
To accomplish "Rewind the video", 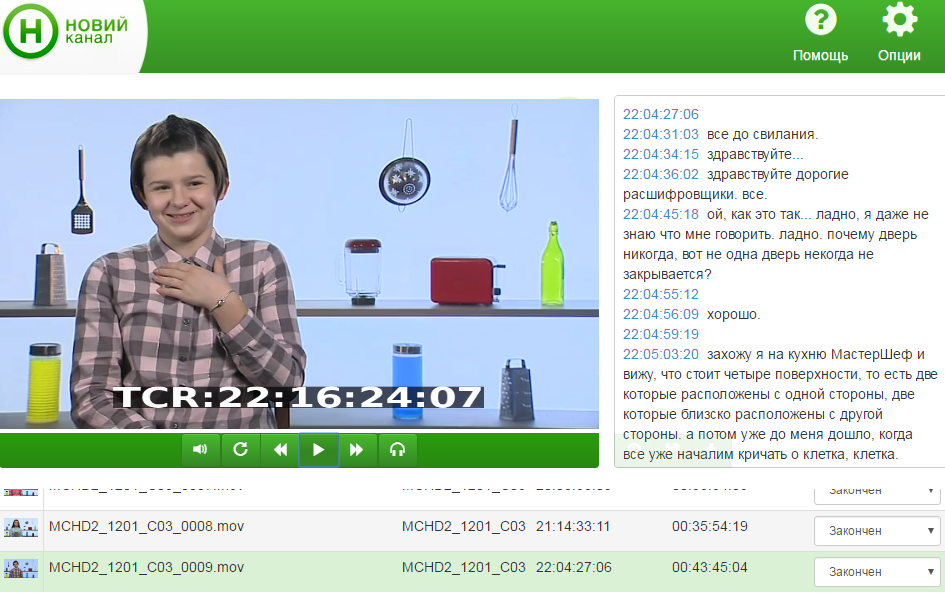I will coord(280,450).
